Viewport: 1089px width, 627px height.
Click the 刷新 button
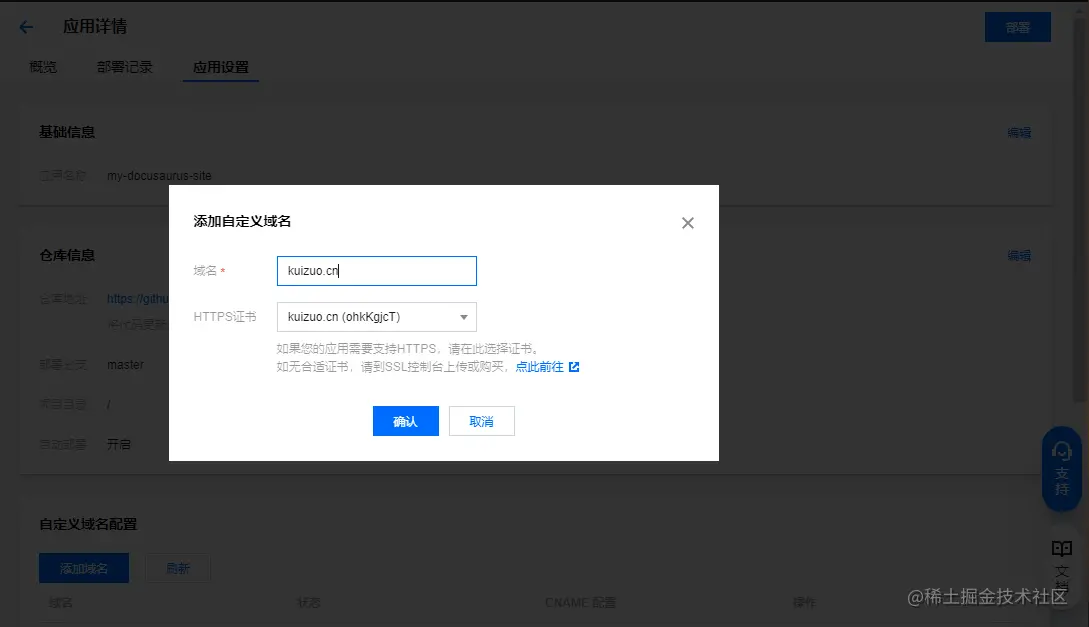pos(178,568)
